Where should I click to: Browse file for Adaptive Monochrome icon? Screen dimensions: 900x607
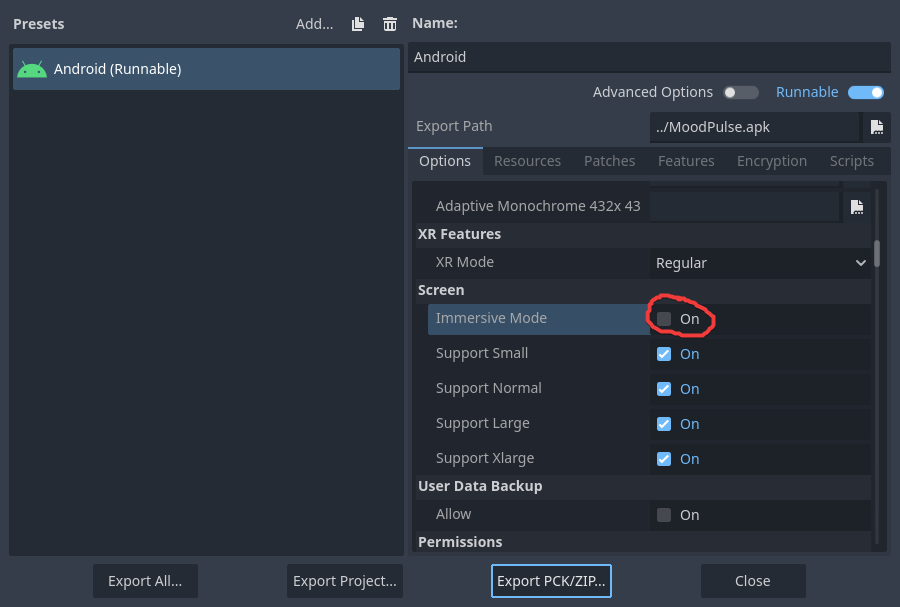[857, 207]
